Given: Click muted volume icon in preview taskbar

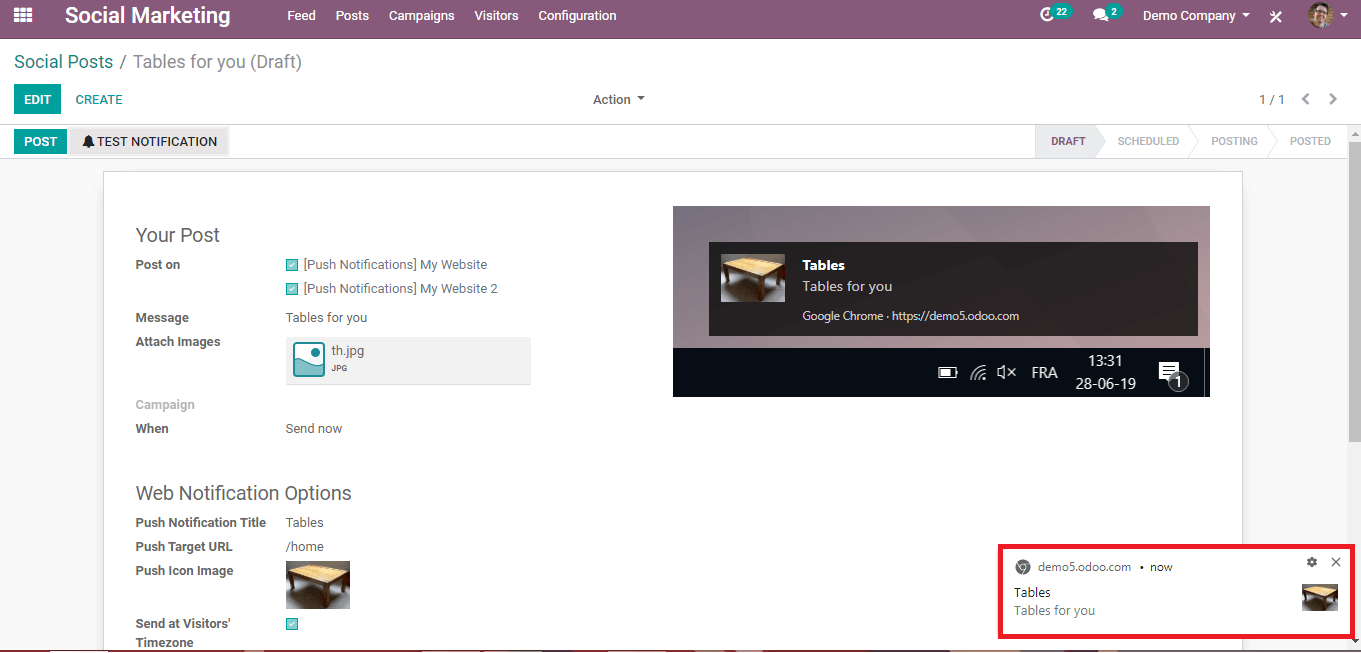Looking at the screenshot, I should 1007,373.
